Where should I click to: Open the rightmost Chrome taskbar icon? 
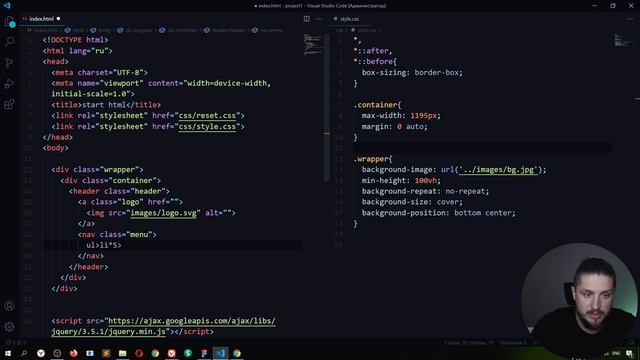pos(237,353)
